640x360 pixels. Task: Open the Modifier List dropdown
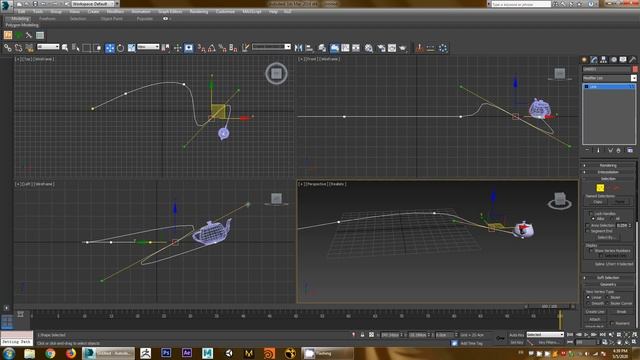(x=609, y=78)
